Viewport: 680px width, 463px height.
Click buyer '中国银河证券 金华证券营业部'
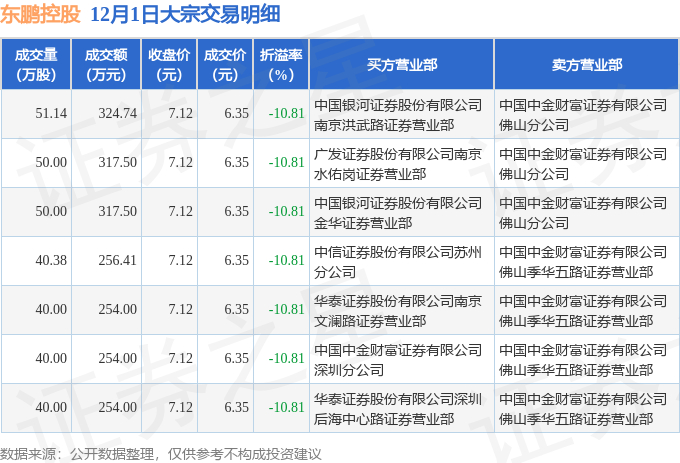[x=398, y=213]
